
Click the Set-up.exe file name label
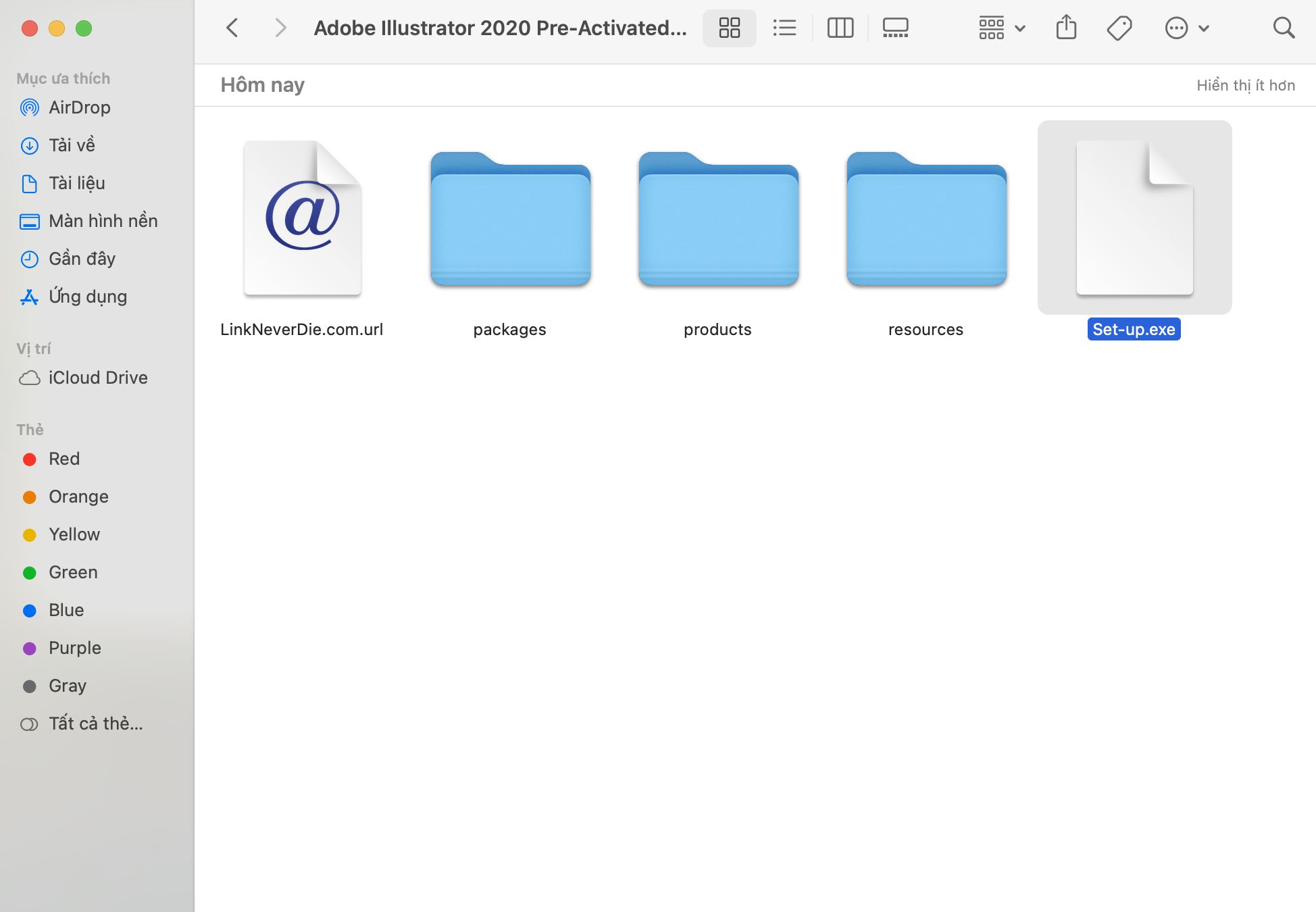[x=1134, y=329]
